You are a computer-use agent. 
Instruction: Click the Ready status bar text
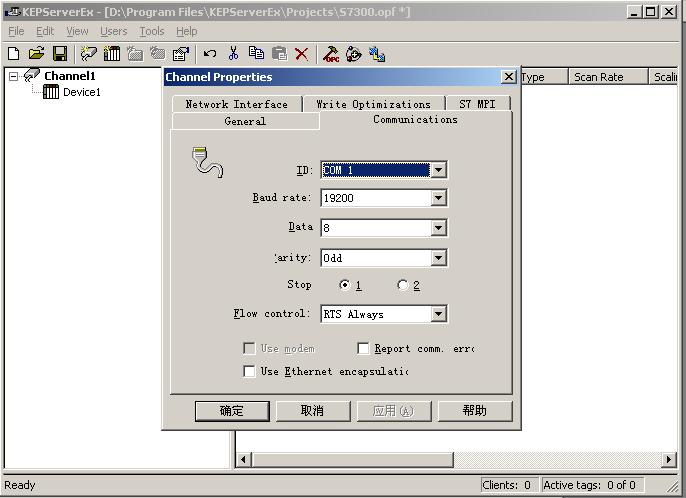[x=20, y=485]
